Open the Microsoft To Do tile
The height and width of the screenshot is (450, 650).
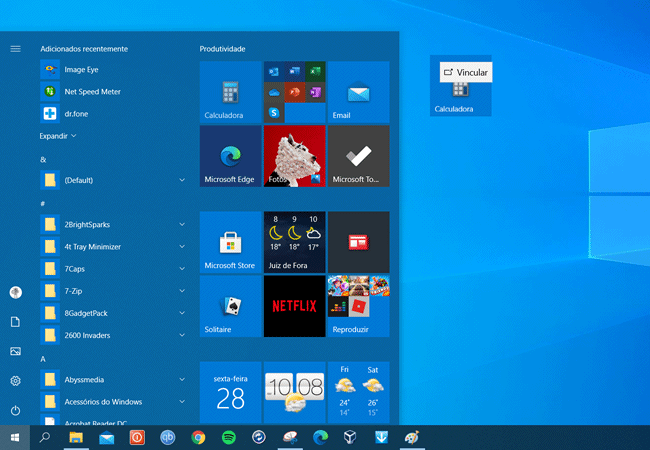358,156
